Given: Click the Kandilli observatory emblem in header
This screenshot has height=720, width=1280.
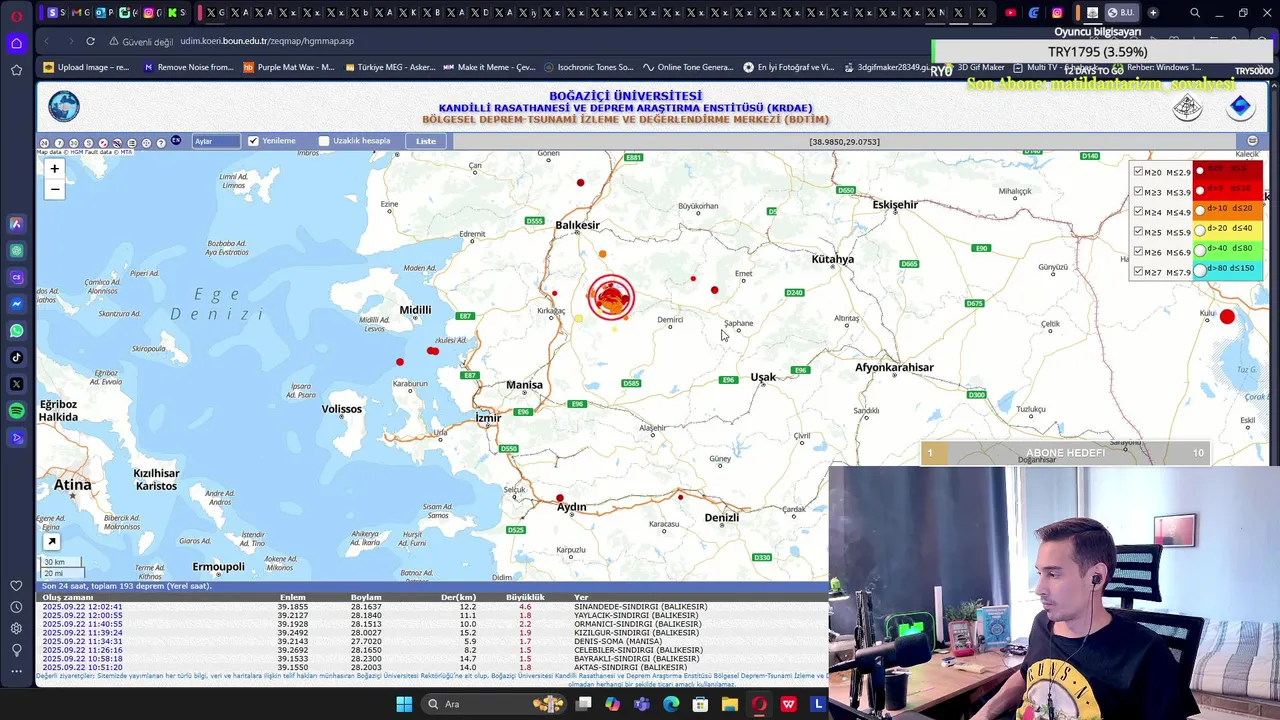Looking at the screenshot, I should pyautogui.click(x=1187, y=107).
